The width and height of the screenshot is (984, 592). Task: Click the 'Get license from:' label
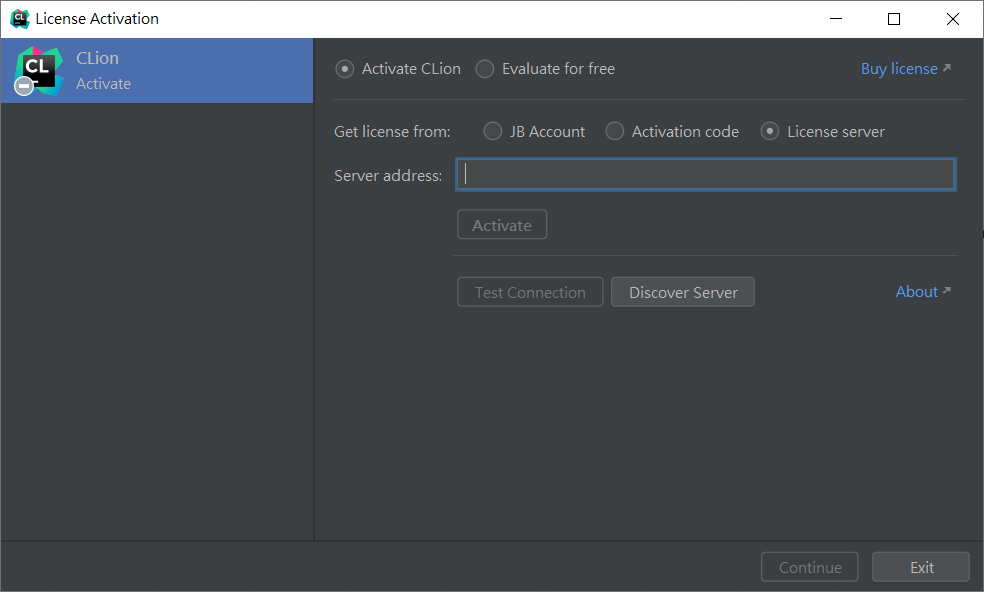[392, 132]
